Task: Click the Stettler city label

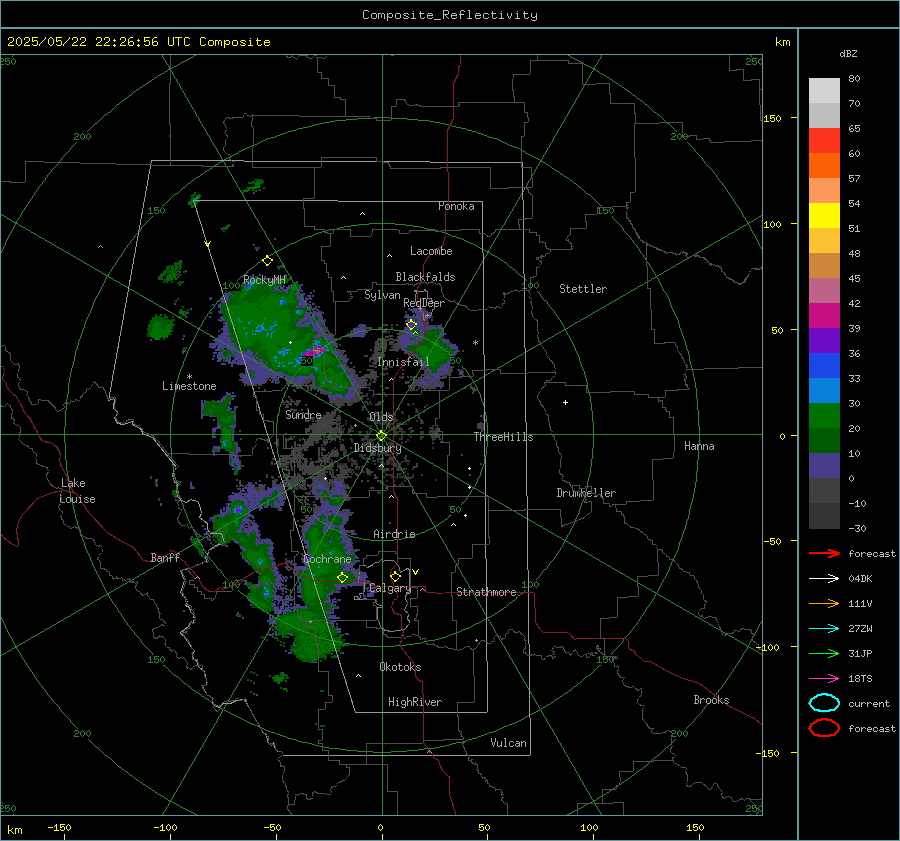Action: [x=583, y=289]
